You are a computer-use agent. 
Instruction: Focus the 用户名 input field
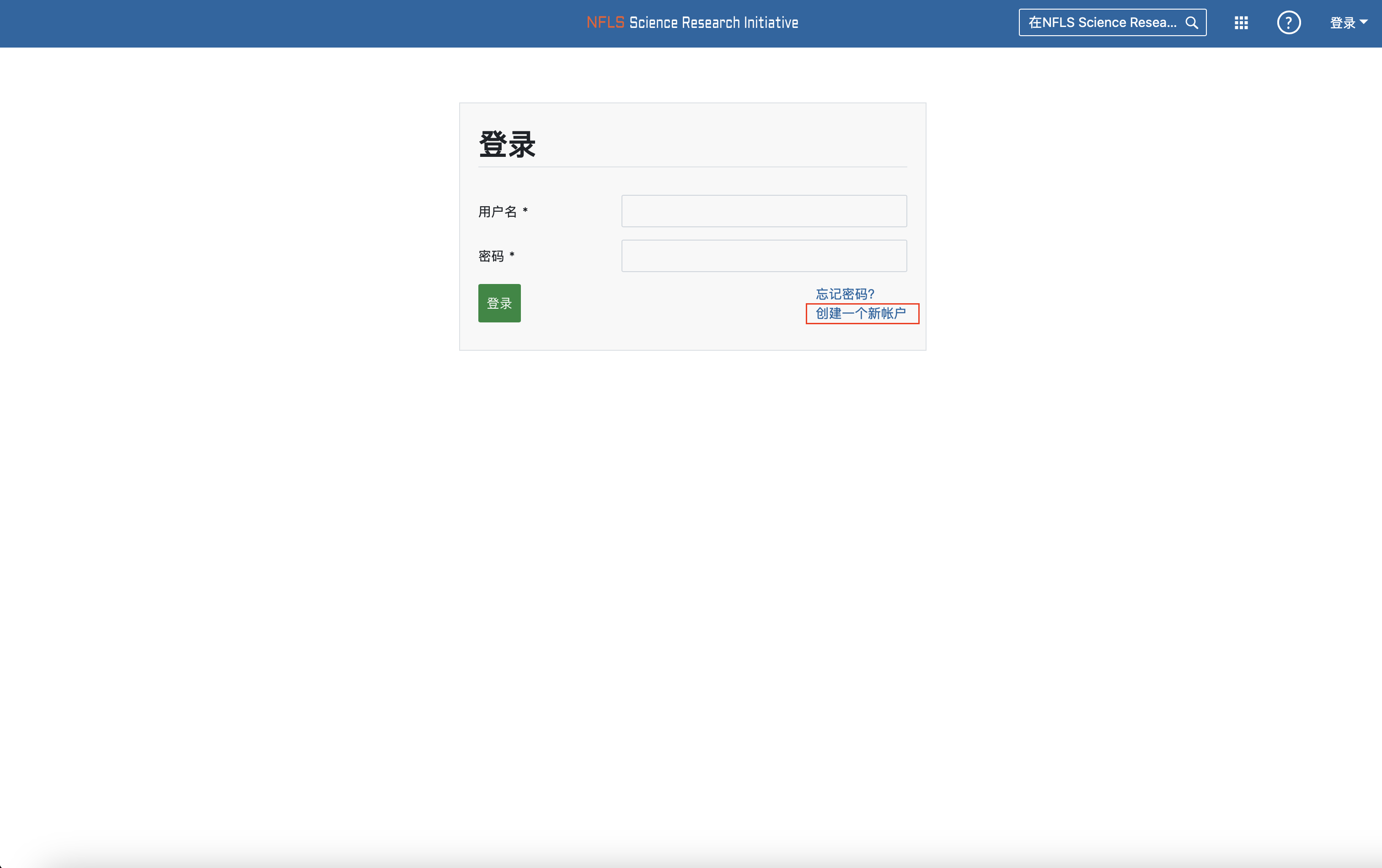(x=764, y=211)
